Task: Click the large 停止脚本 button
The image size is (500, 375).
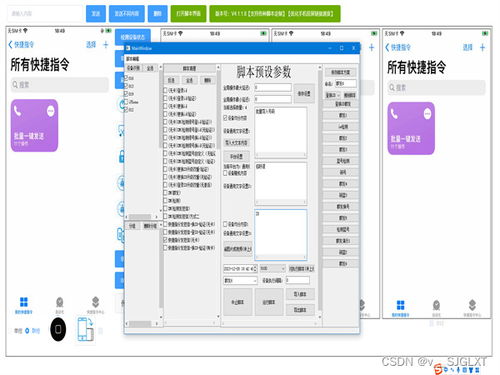Action: point(237,302)
